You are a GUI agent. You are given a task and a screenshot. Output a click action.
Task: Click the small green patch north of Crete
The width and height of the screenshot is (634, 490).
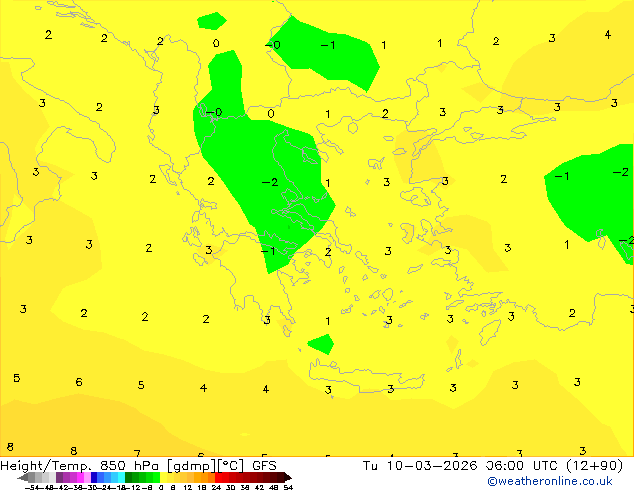pyautogui.click(x=321, y=344)
